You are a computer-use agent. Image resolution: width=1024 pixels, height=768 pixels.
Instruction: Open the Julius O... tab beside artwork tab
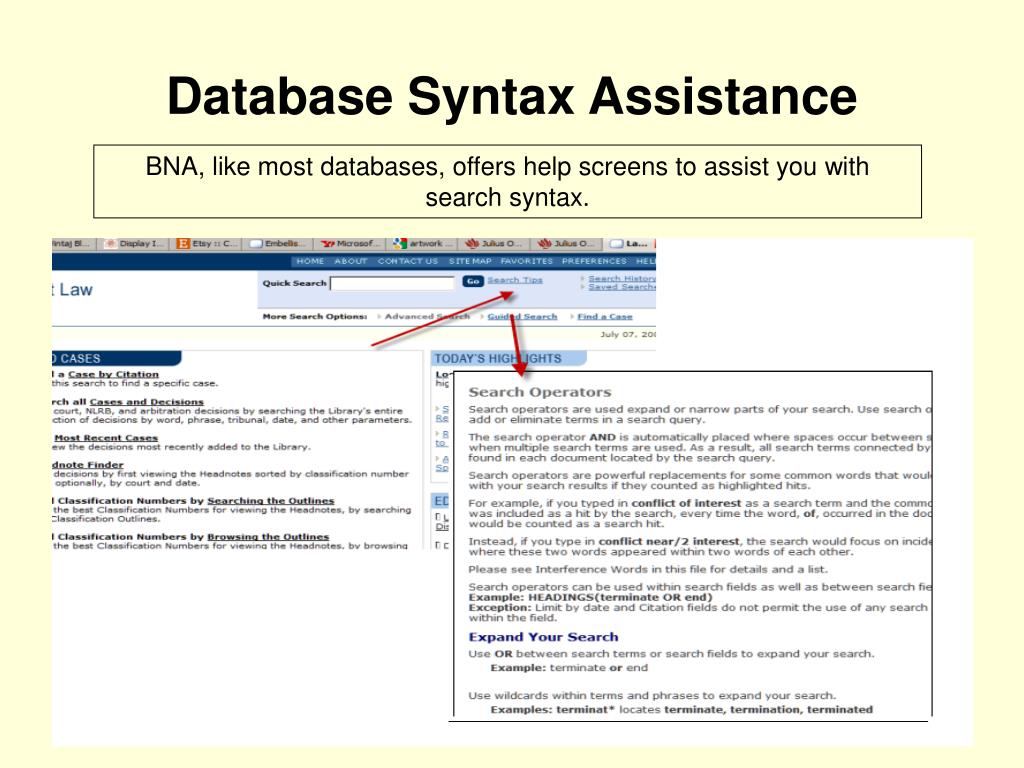pos(494,244)
